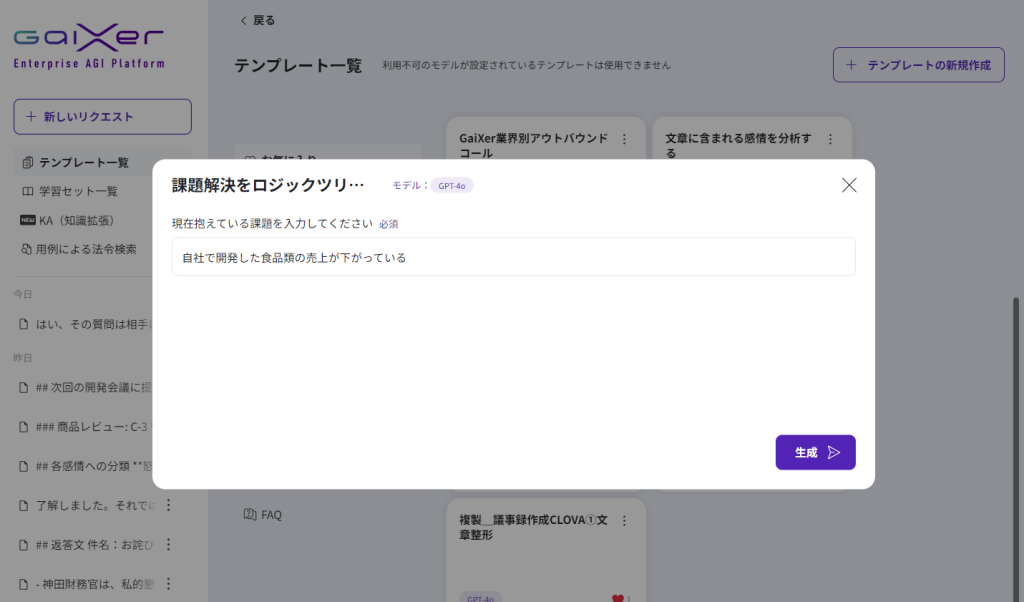Close the logic tree template dialog
Screen dimensions: 1024x602
(849, 185)
